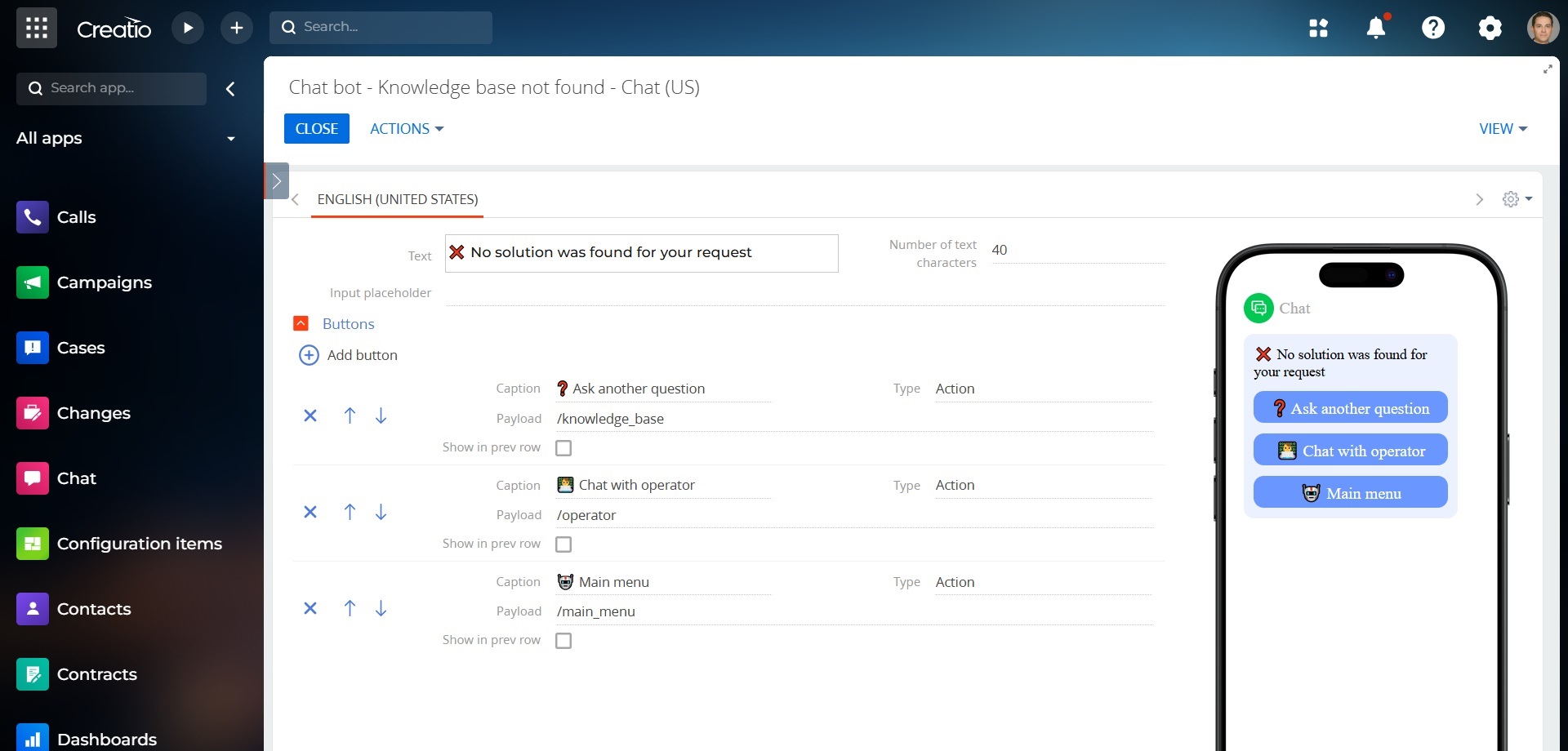Viewport: 1568px width, 751px height.
Task: Click the global Search field
Action: tap(381, 28)
